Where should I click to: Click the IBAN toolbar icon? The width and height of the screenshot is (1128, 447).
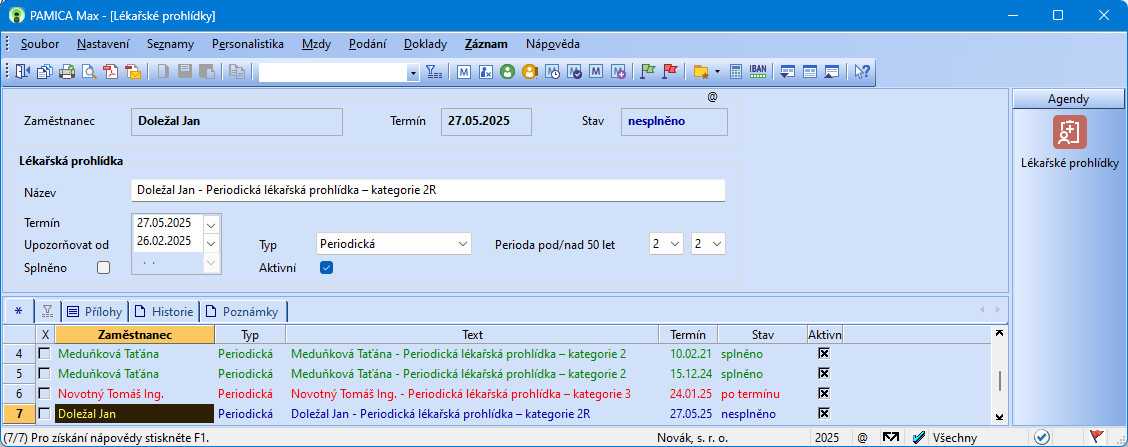pyautogui.click(x=758, y=71)
